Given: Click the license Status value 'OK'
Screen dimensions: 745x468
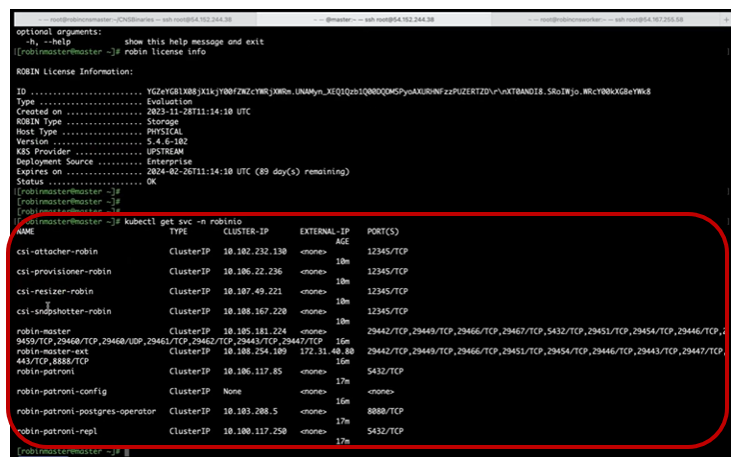Looking at the screenshot, I should (x=151, y=181).
